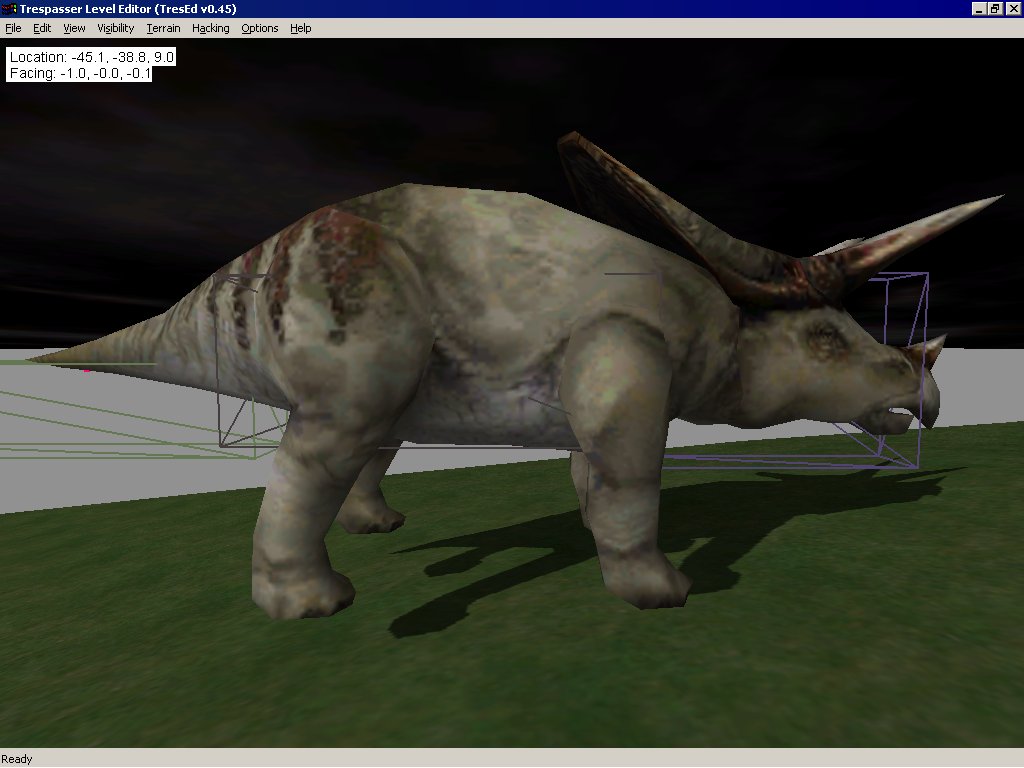Restore down the Trespasser Level Editor window
The width and height of the screenshot is (1024, 768).
click(995, 8)
